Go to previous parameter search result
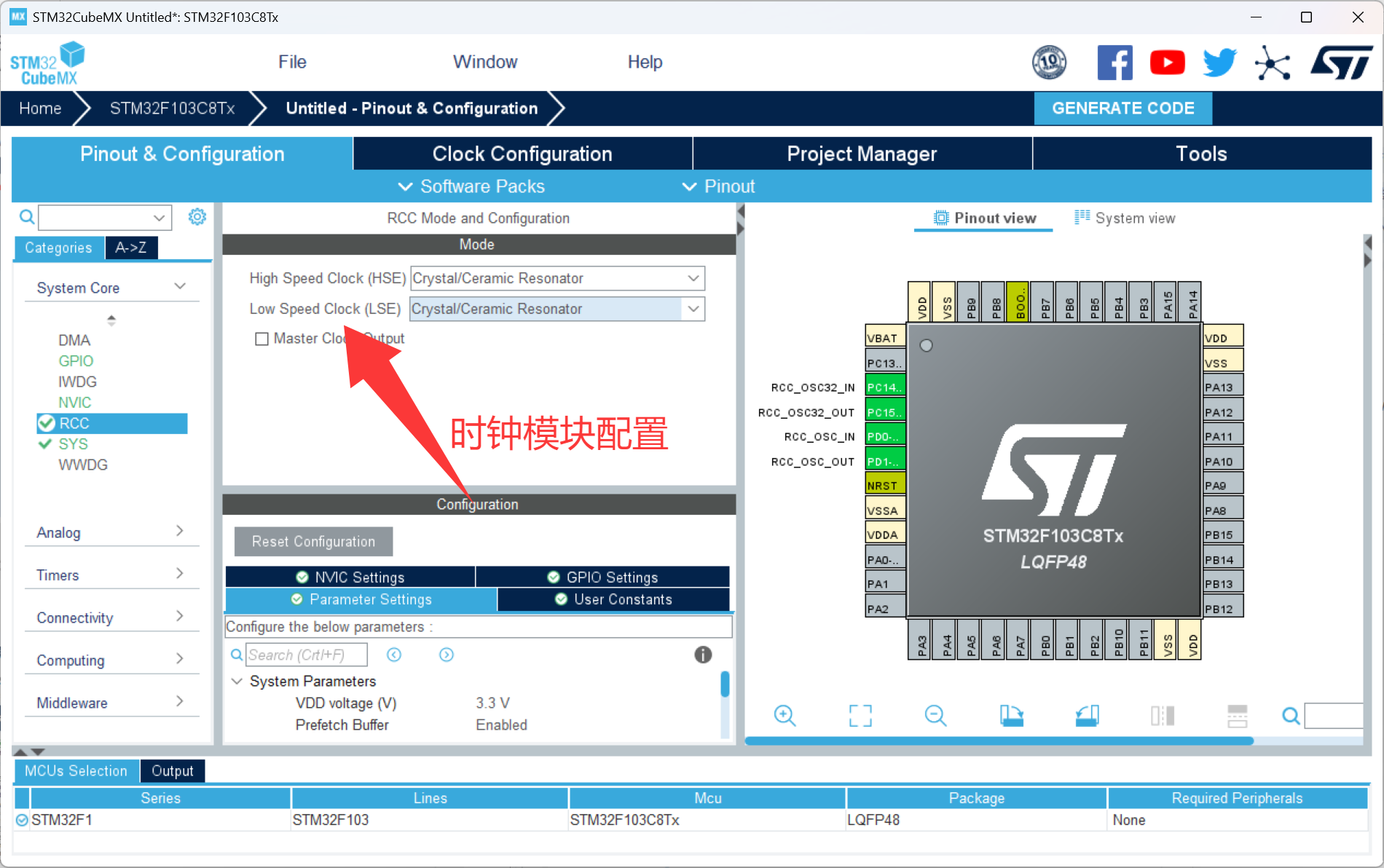This screenshot has width=1384, height=868. coord(394,655)
